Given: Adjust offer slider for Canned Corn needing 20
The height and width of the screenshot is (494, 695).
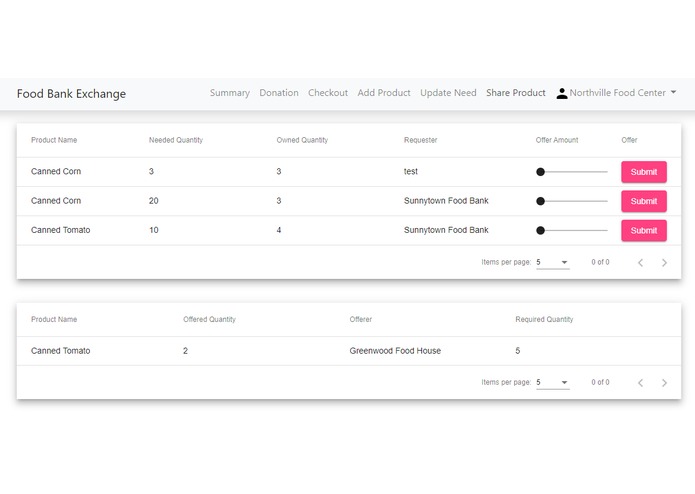Looking at the screenshot, I should 571,201.
